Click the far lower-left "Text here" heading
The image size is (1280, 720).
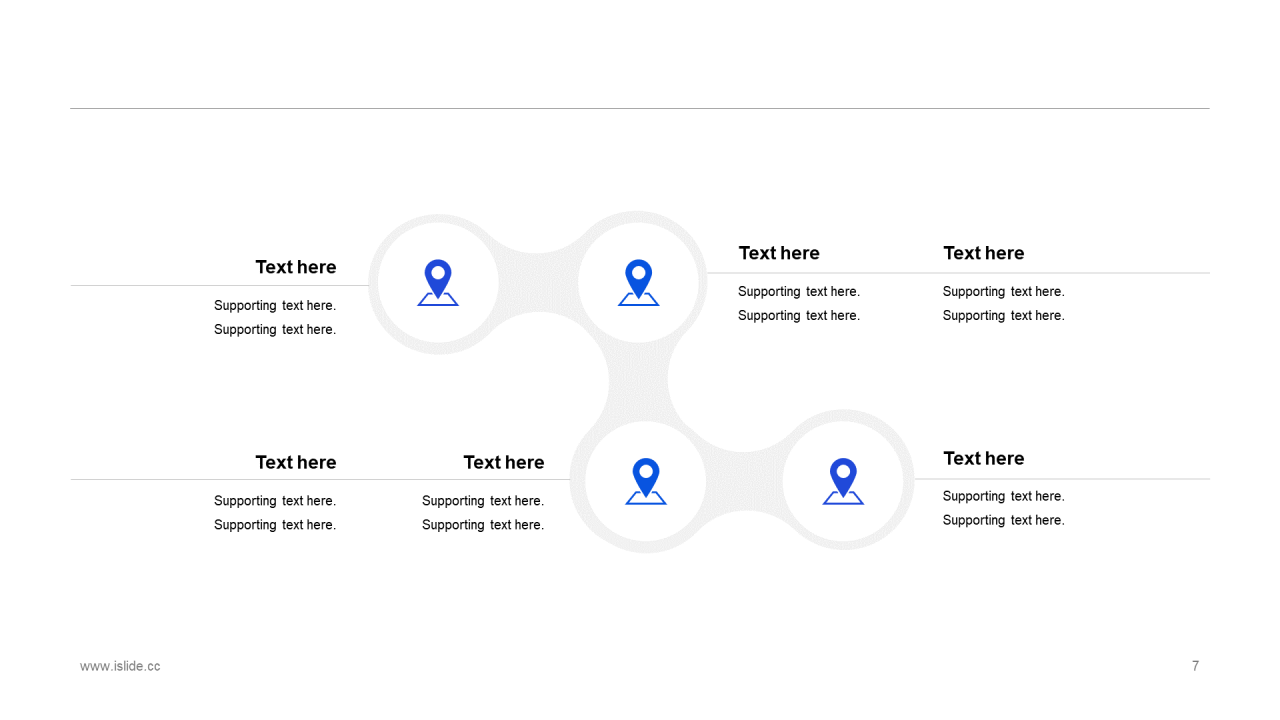295,462
